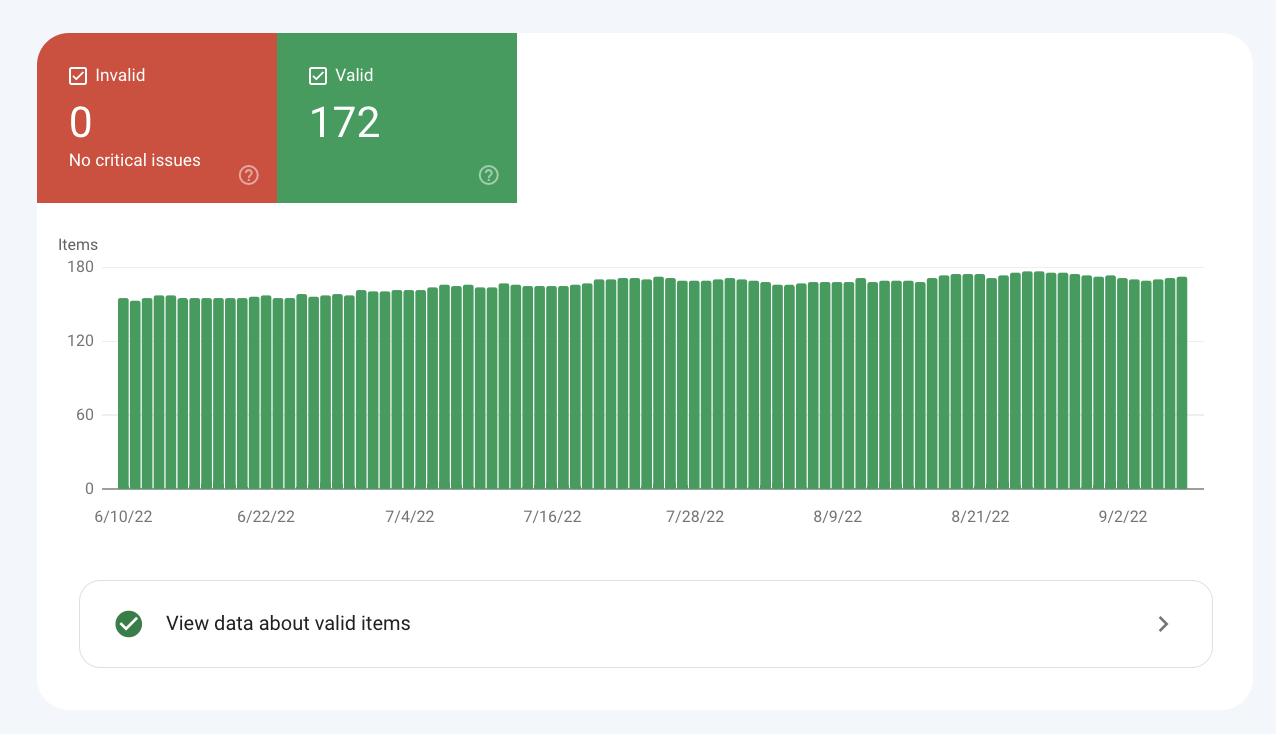Click the 180 y-axis label
Image resolution: width=1276 pixels, height=734 pixels.
pyautogui.click(x=81, y=267)
